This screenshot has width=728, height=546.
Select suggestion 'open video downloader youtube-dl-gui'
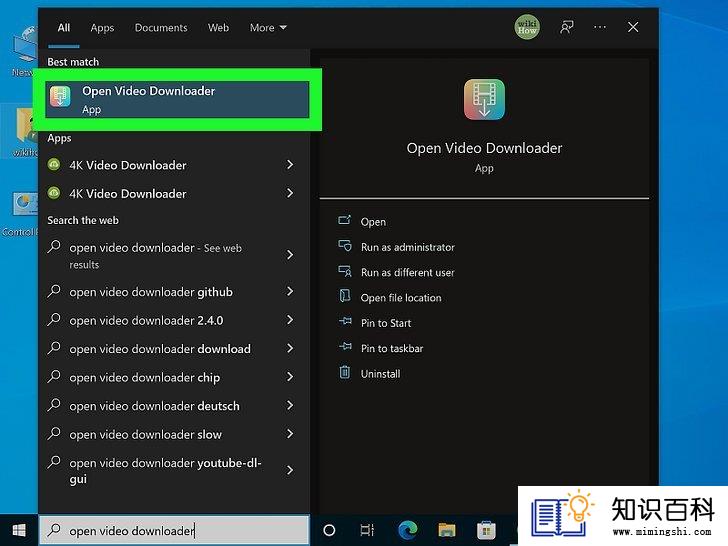pos(174,470)
